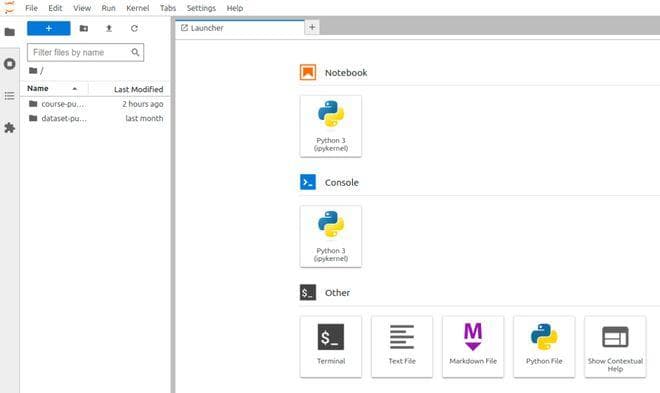The height and width of the screenshot is (393, 660).
Task: Focus the Filter files by name field
Action: [x=85, y=52]
